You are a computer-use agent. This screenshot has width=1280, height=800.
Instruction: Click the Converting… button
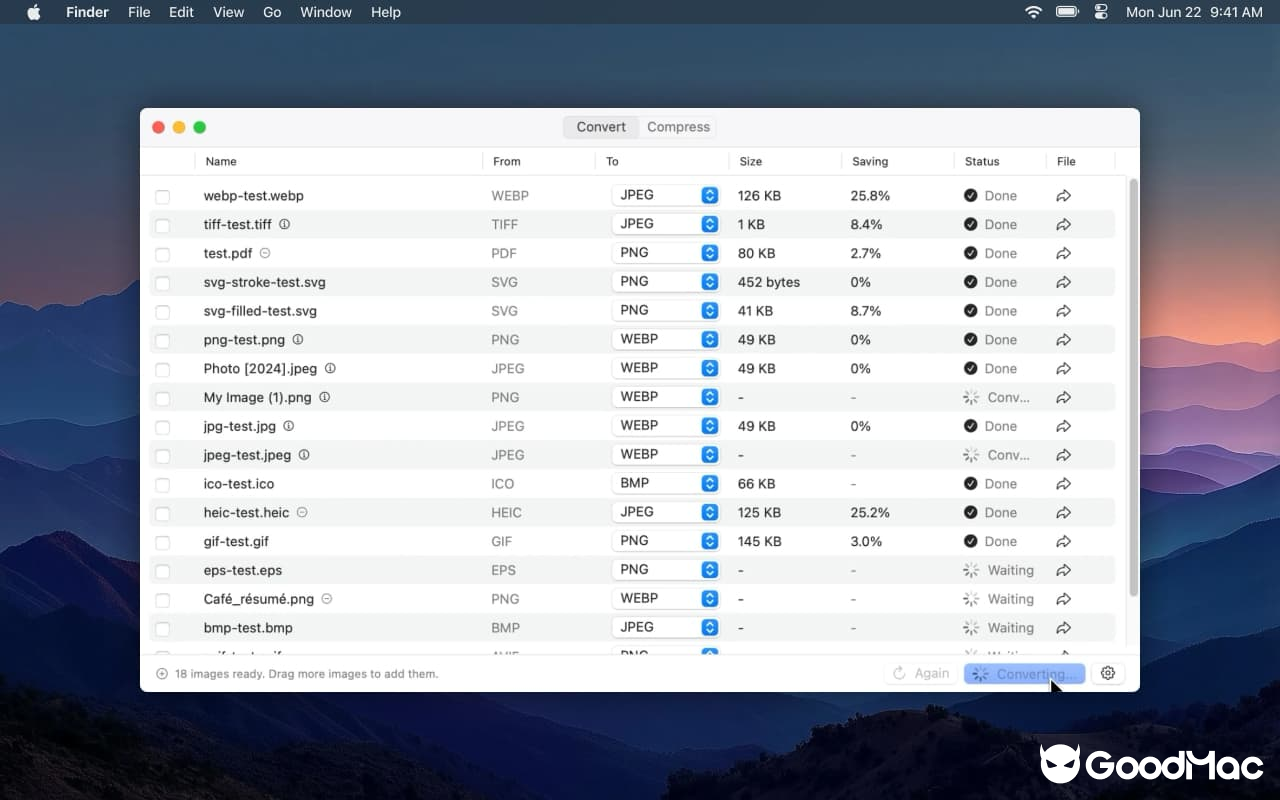[x=1024, y=674]
